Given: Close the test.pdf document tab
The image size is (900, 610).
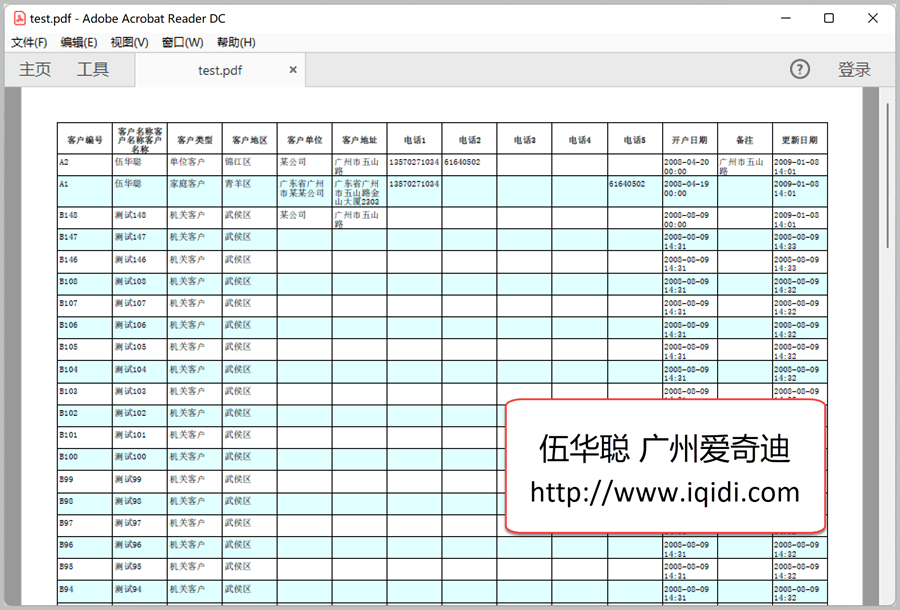Looking at the screenshot, I should pos(293,70).
